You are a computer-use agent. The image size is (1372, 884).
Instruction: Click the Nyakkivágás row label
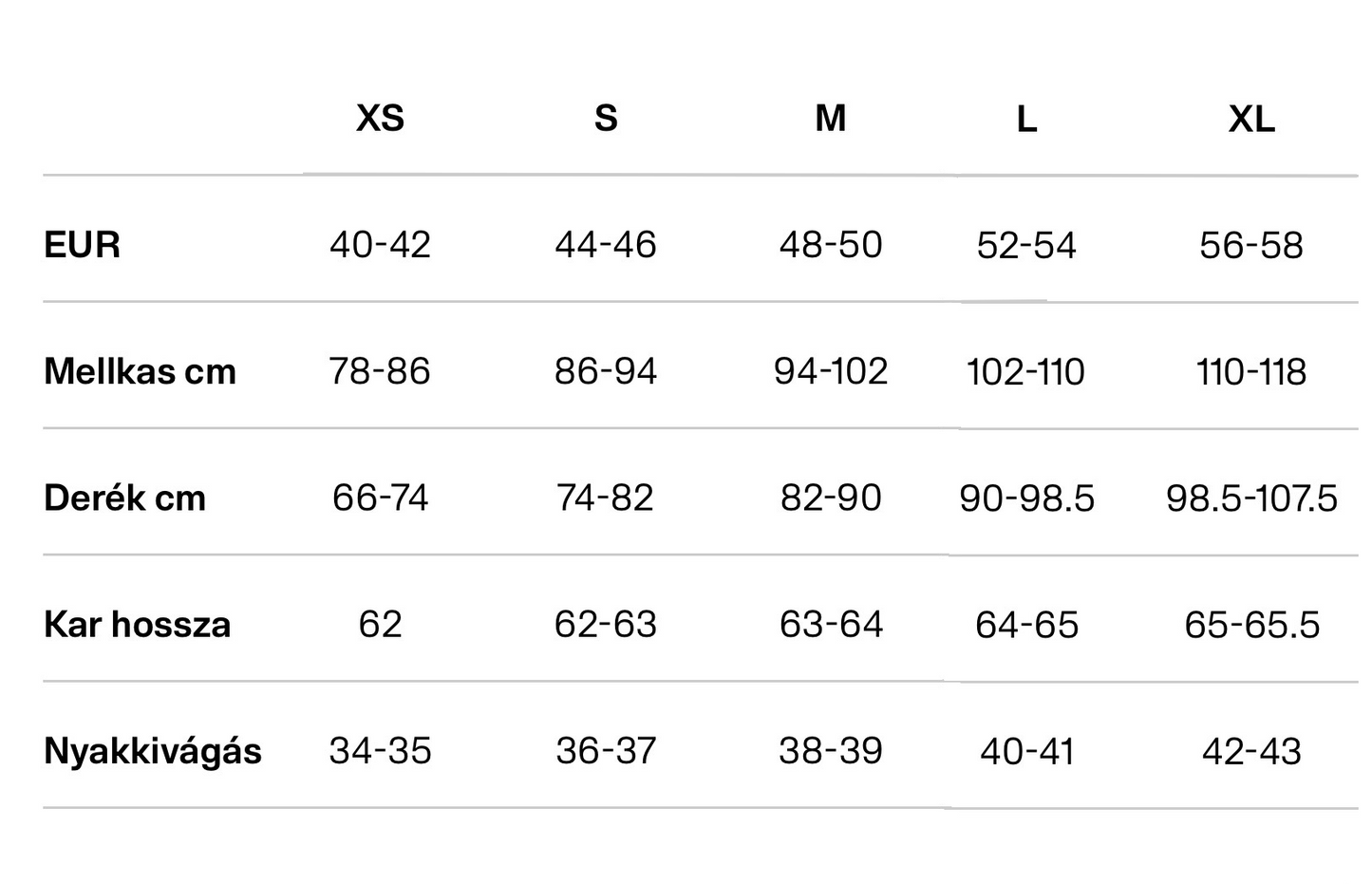coord(153,751)
